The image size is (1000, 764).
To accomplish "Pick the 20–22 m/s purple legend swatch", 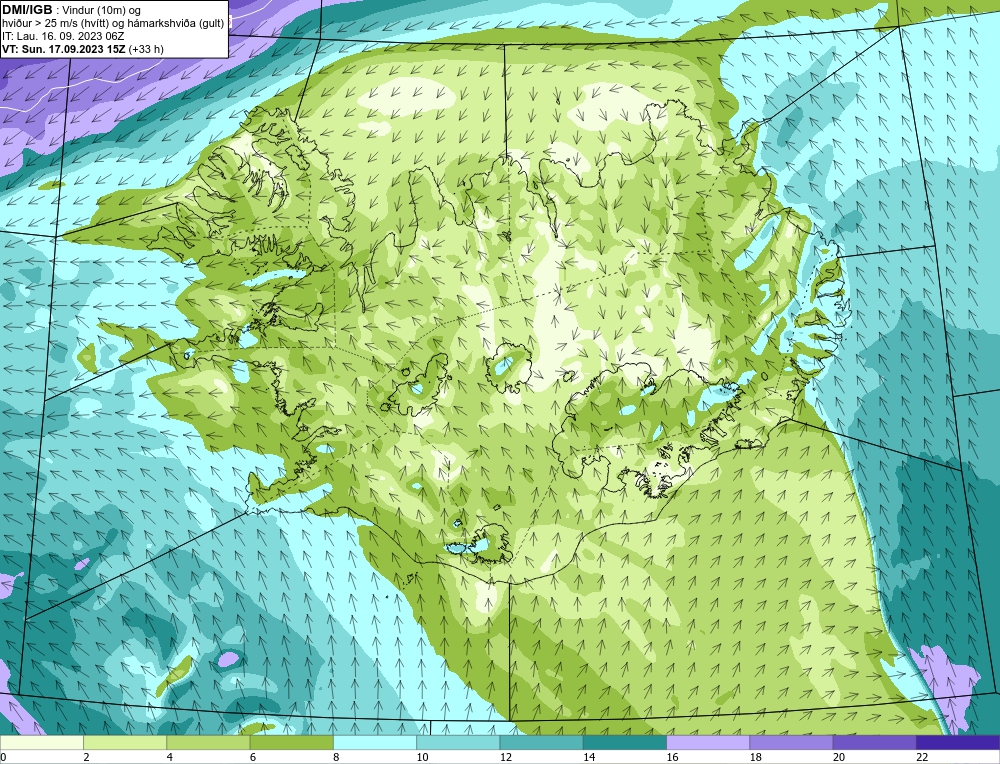I will coord(874,743).
